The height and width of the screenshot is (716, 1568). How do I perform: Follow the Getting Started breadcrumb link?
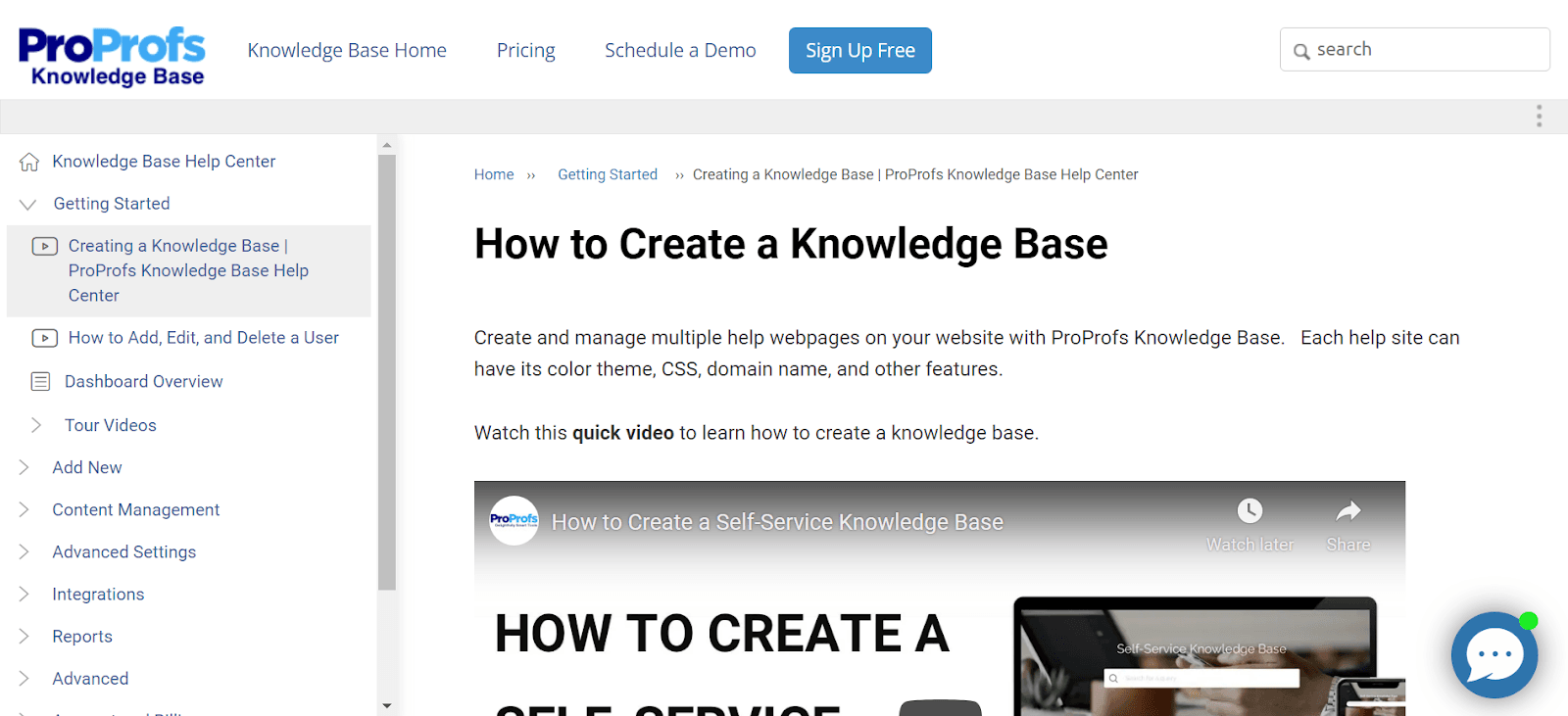607,174
